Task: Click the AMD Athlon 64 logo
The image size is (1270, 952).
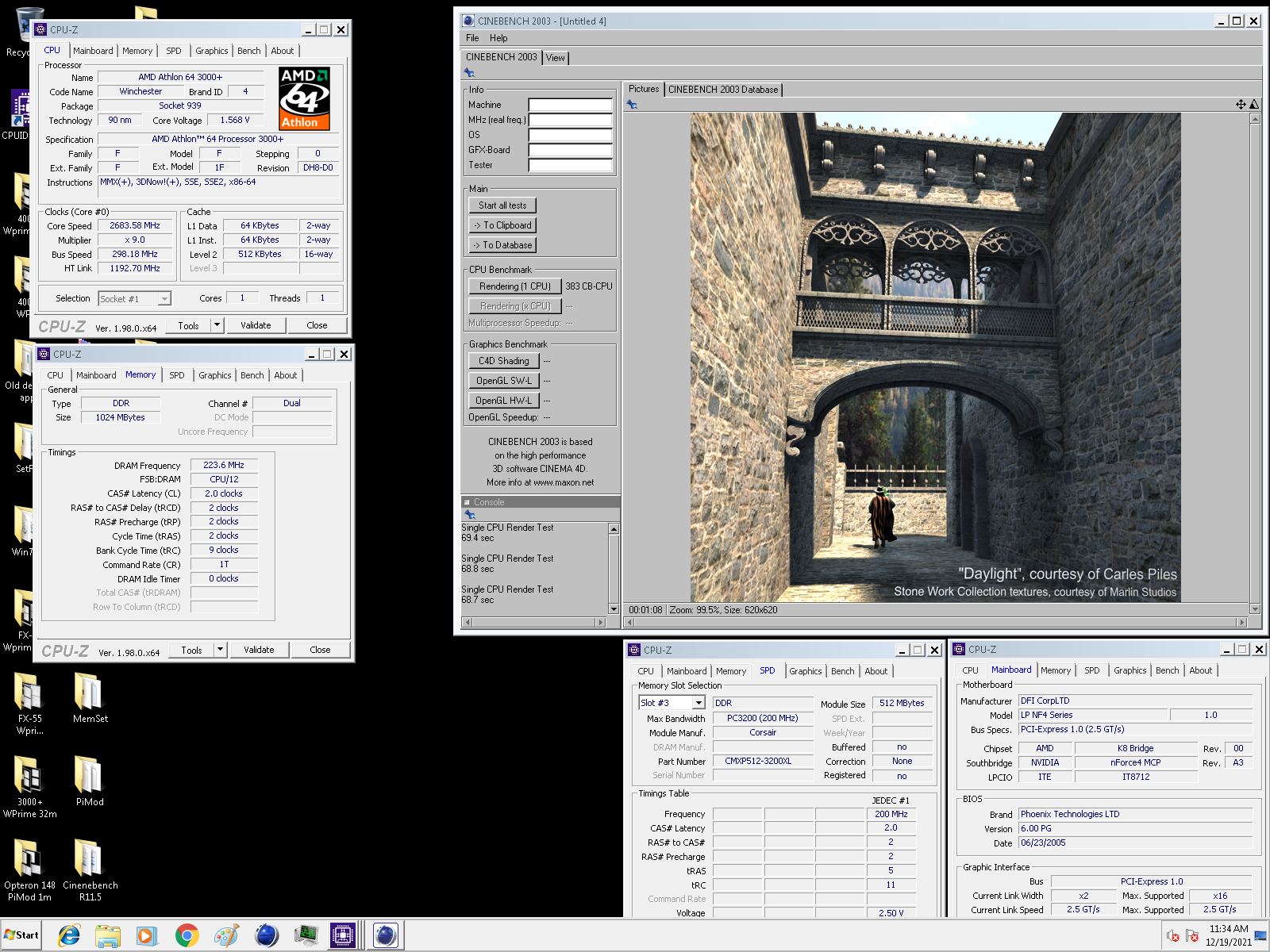Action: coord(305,98)
